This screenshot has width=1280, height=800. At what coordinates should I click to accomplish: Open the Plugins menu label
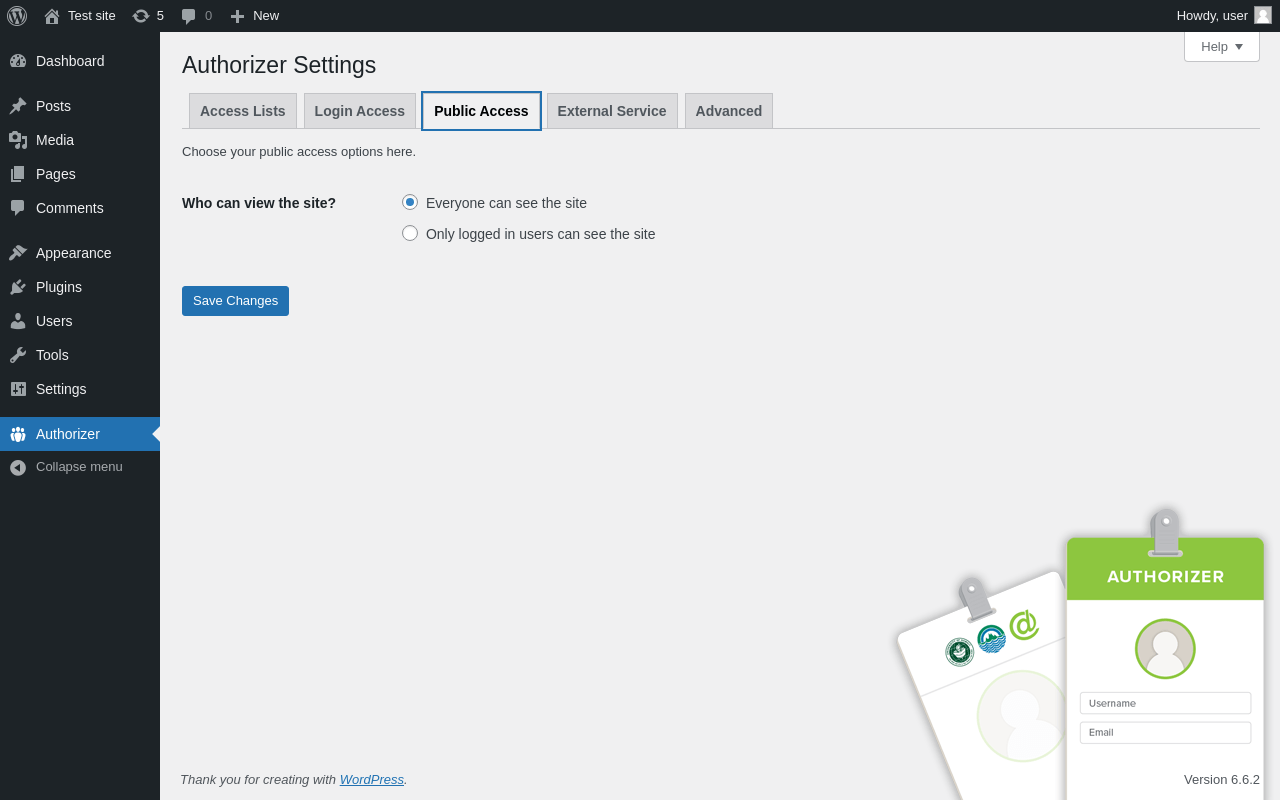pyautogui.click(x=59, y=287)
